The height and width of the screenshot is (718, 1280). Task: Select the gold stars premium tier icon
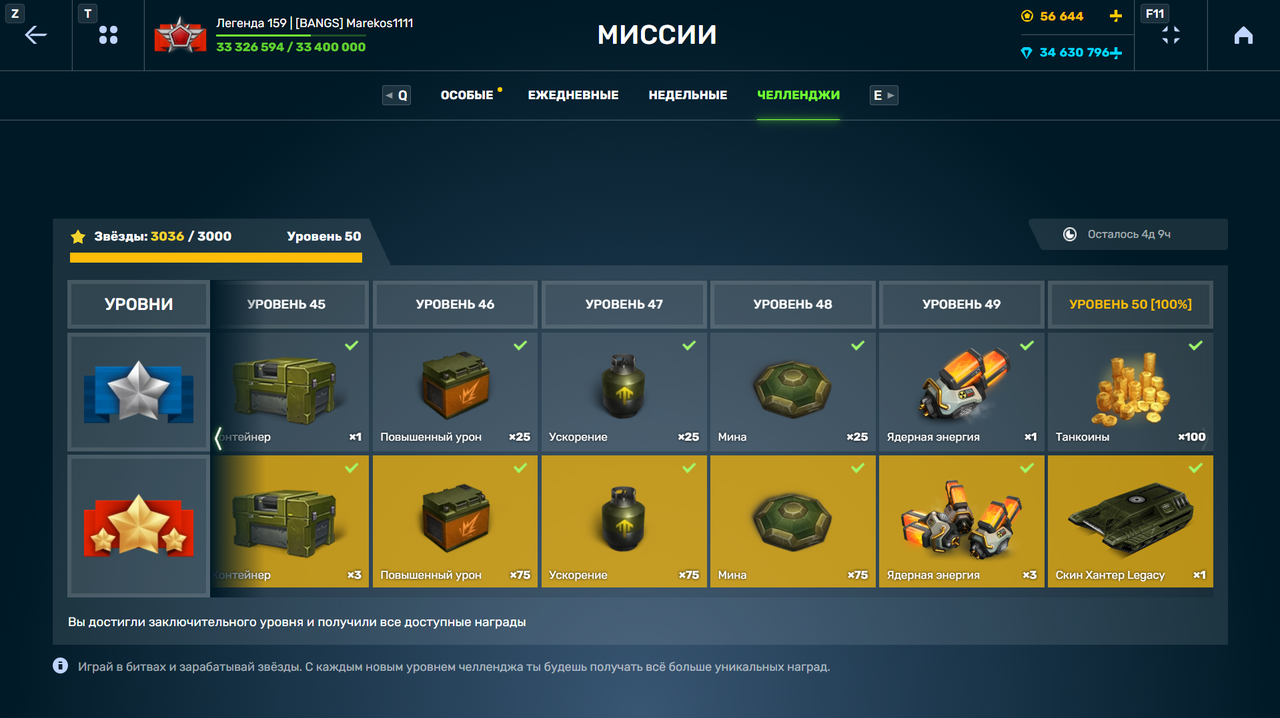tap(139, 525)
